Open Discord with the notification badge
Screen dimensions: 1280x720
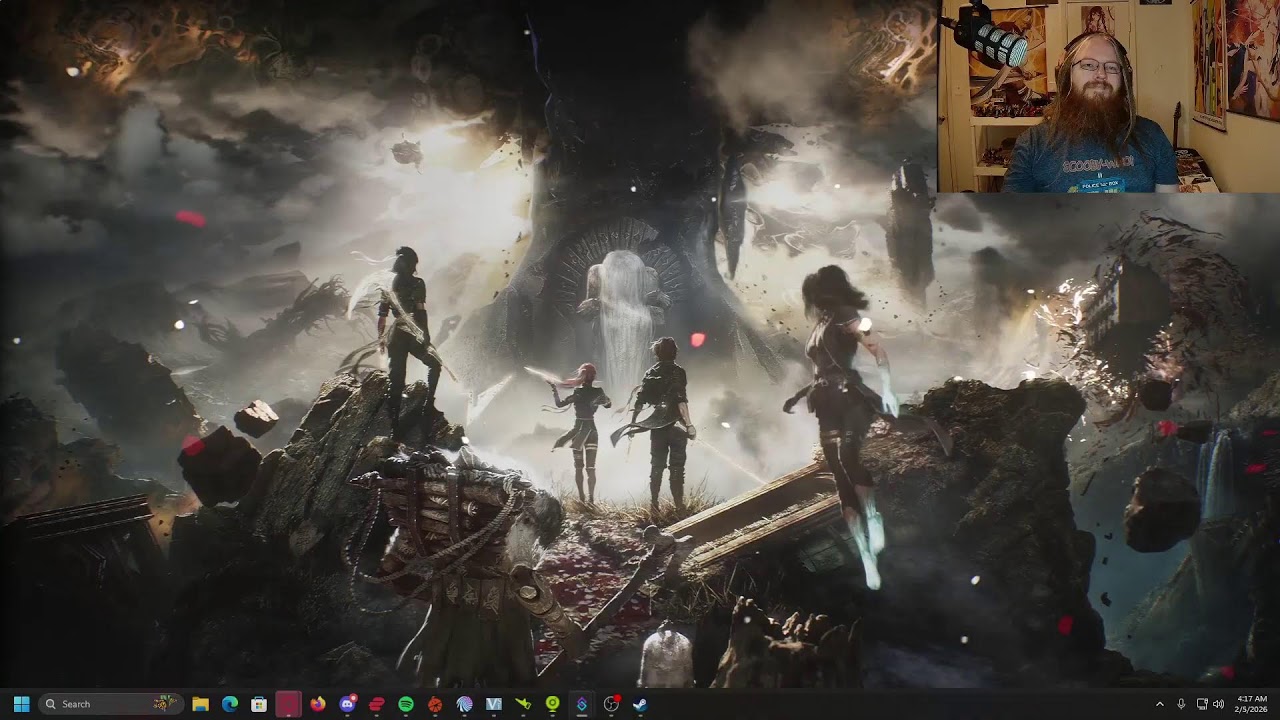pyautogui.click(x=347, y=704)
